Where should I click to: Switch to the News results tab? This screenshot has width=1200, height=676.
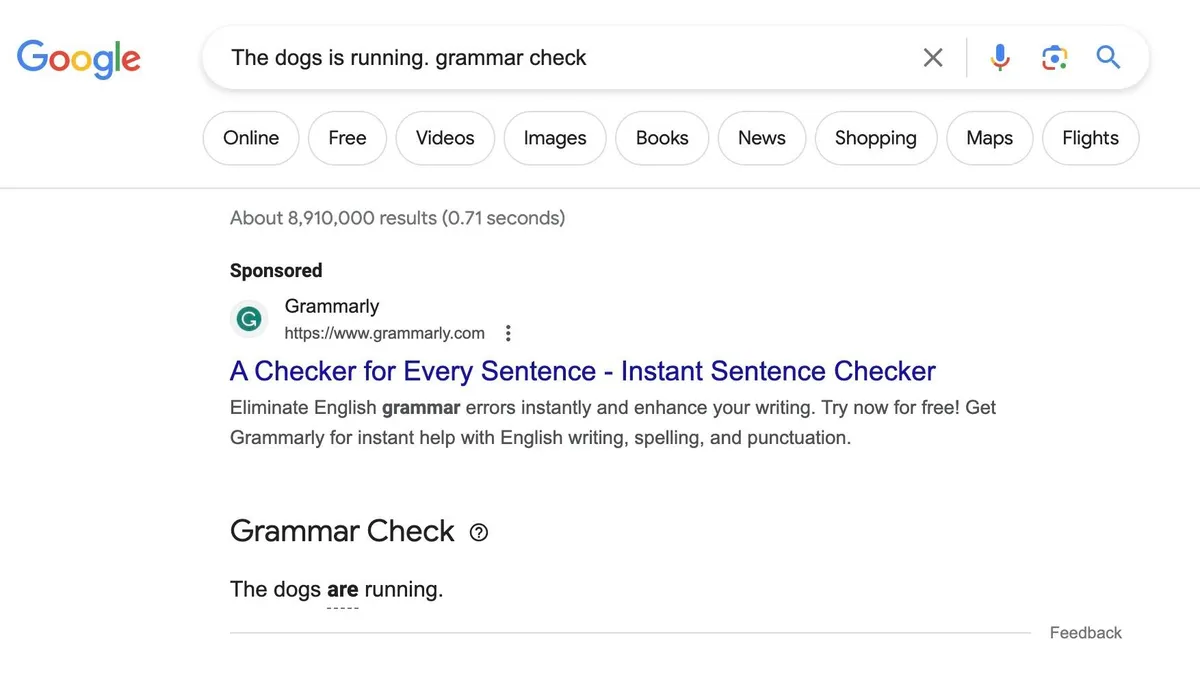tap(761, 138)
